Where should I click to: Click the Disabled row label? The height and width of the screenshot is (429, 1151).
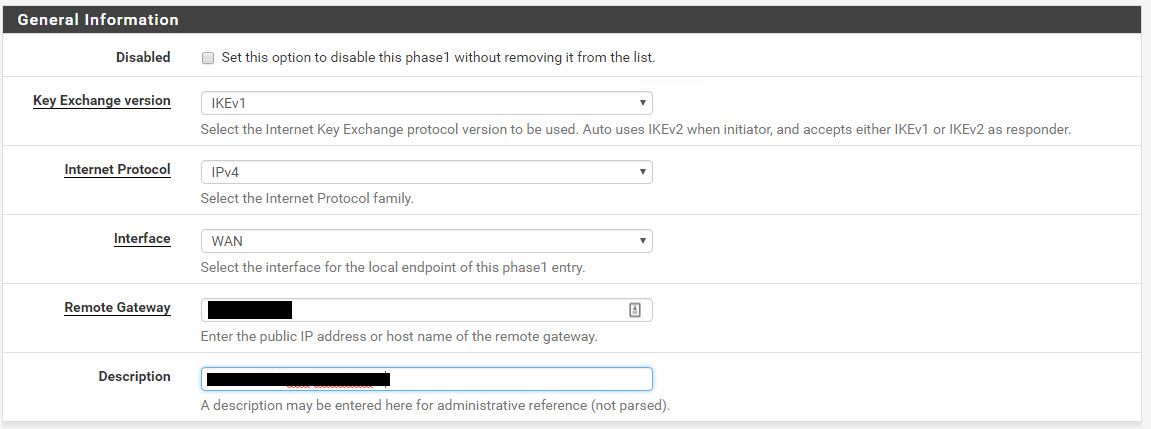[143, 57]
